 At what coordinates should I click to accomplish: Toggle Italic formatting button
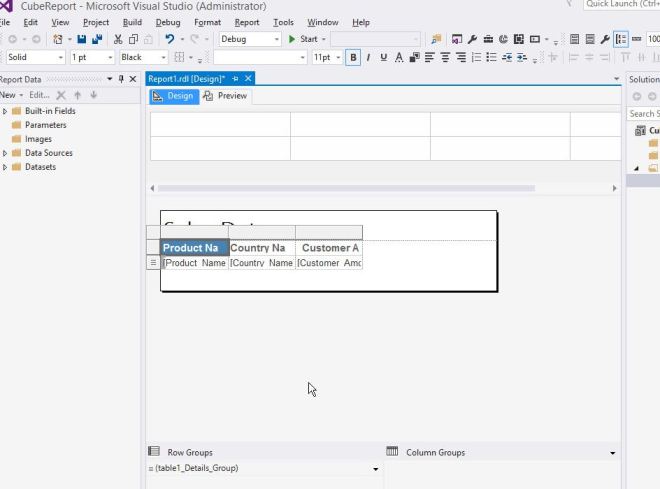[368, 58]
